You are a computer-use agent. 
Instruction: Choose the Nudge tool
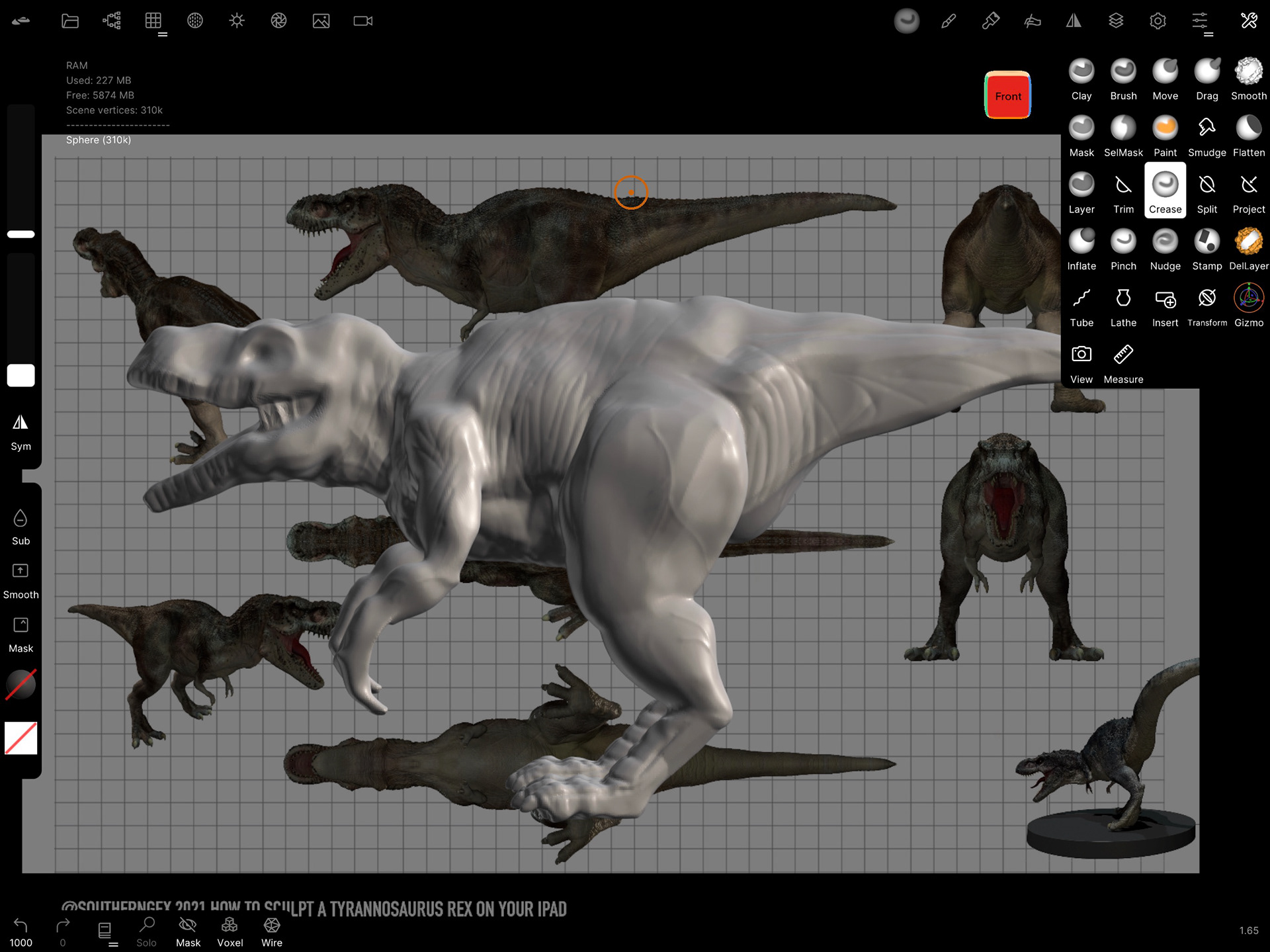[1165, 250]
